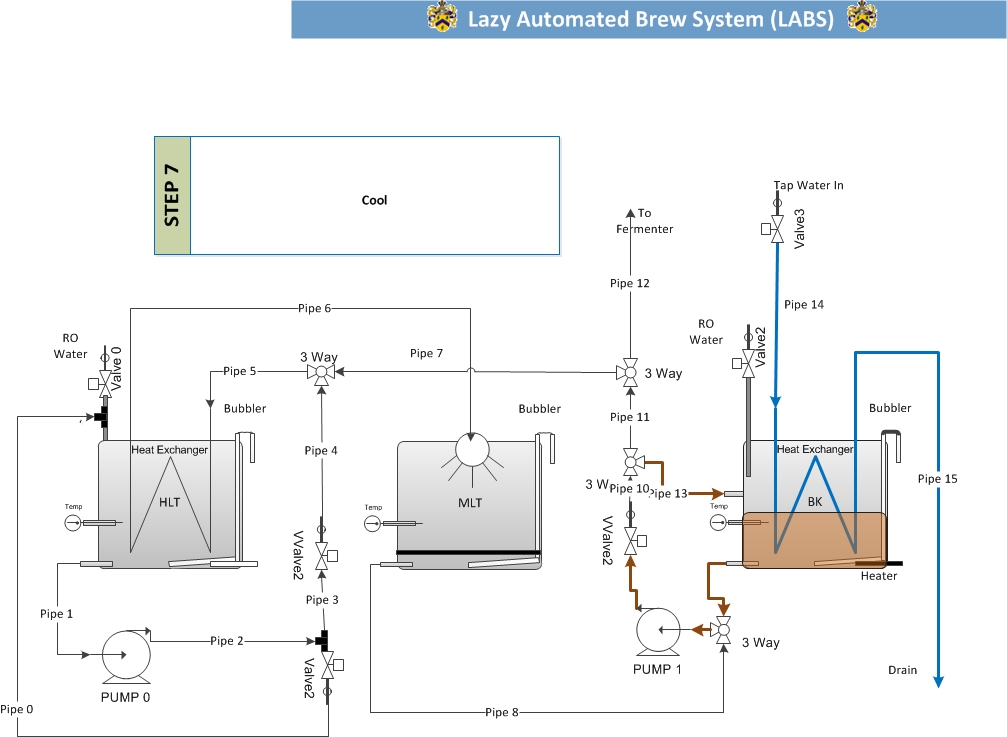This screenshot has width=1007, height=737.
Task: Select the 3 Way valve joining Pipe 5 and Pipe 7
Action: (x=321, y=372)
